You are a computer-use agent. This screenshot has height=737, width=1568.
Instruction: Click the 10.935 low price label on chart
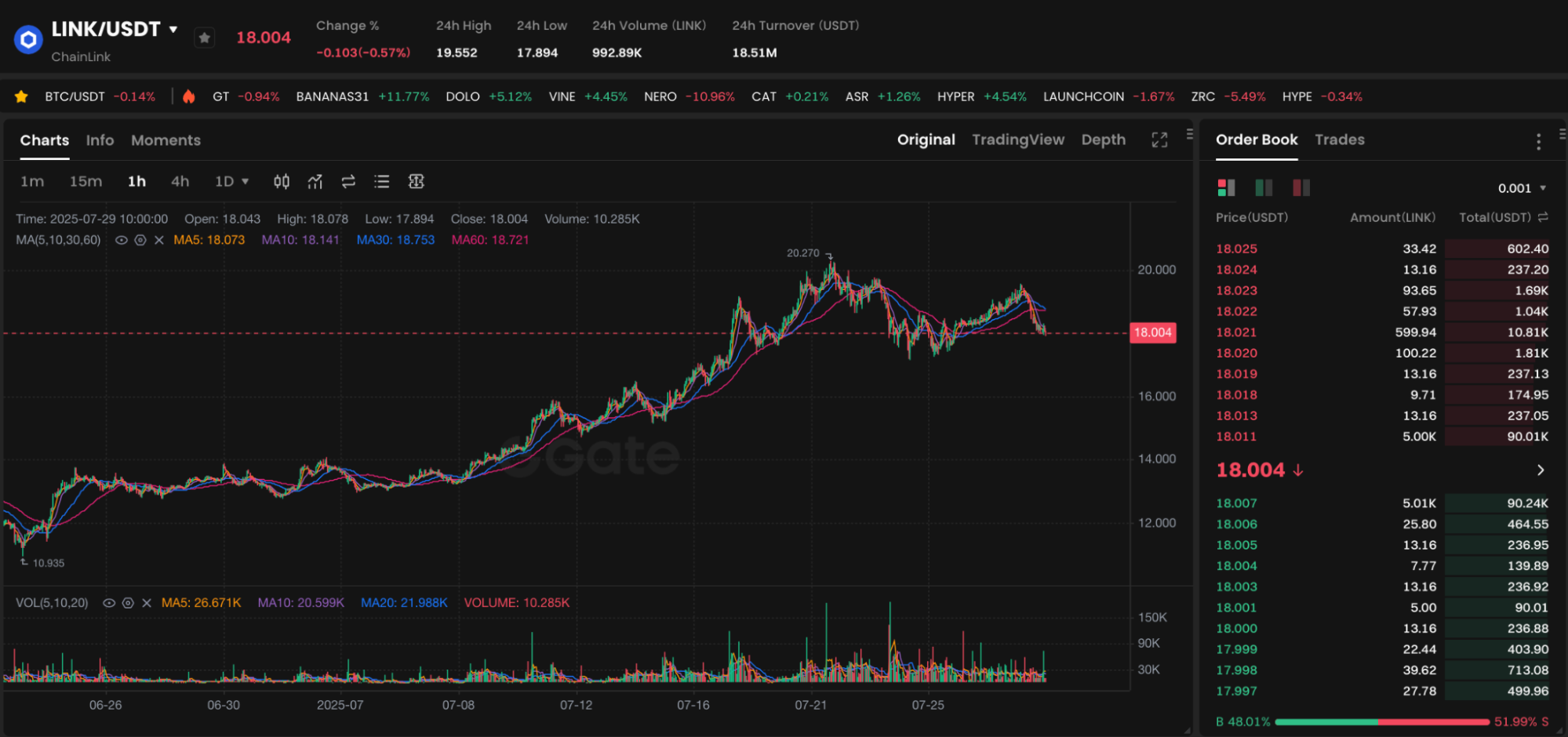coord(49,563)
